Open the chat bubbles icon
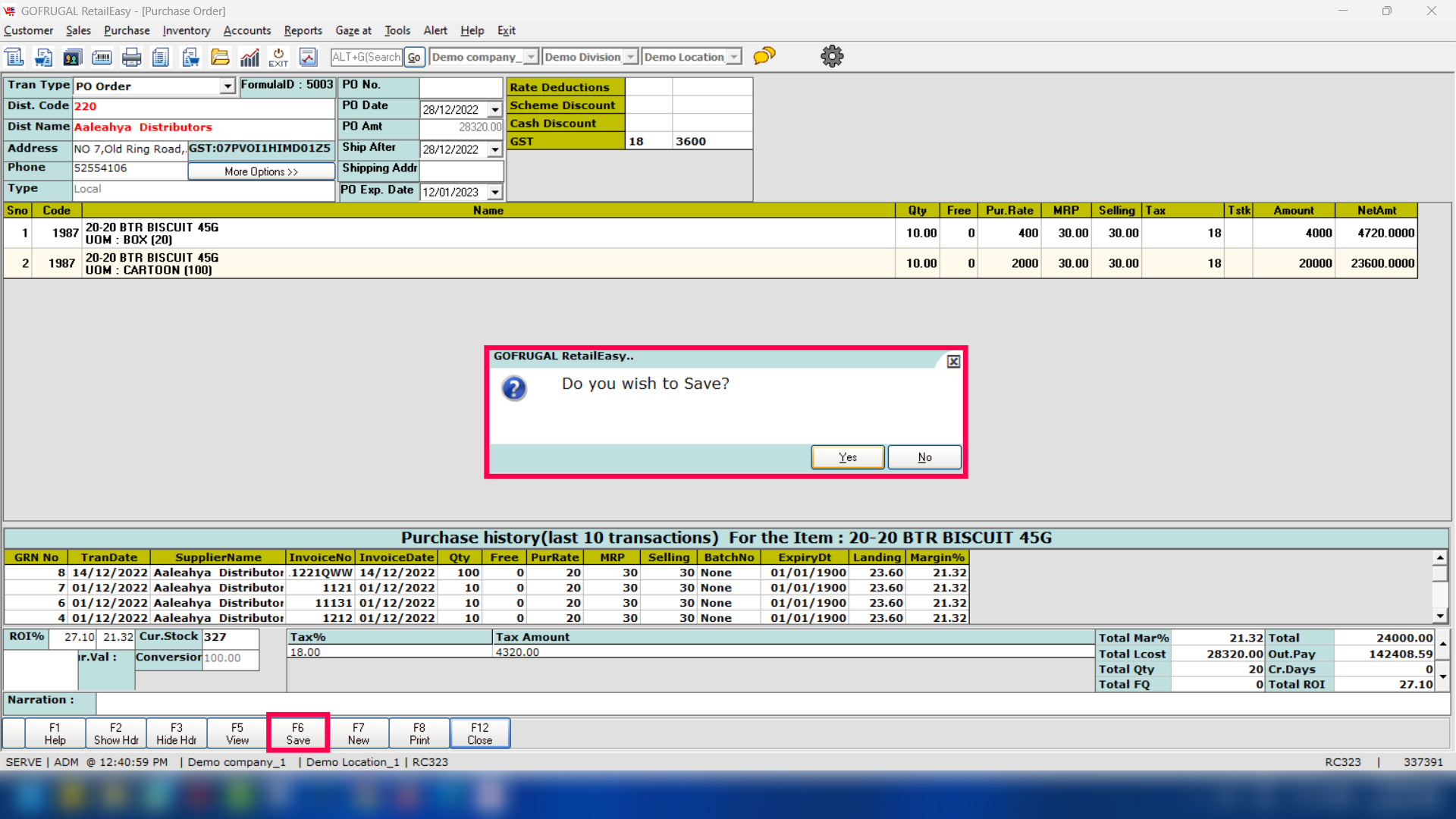 click(764, 56)
